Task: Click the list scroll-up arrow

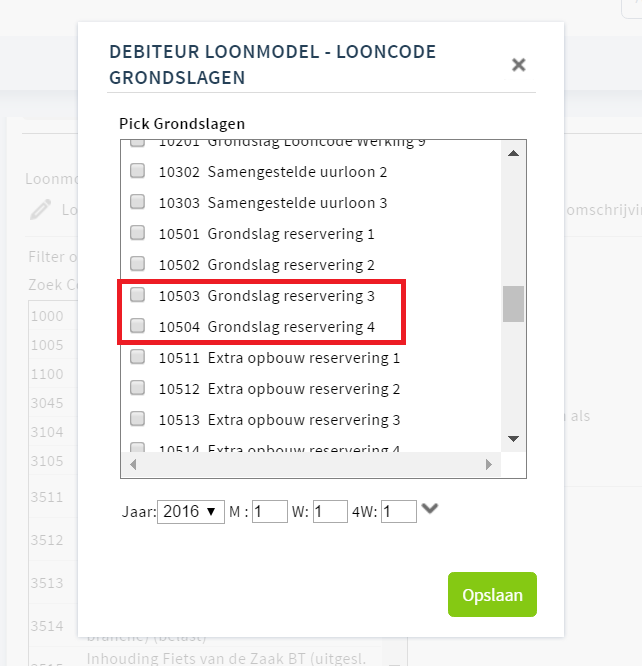Action: [513, 153]
